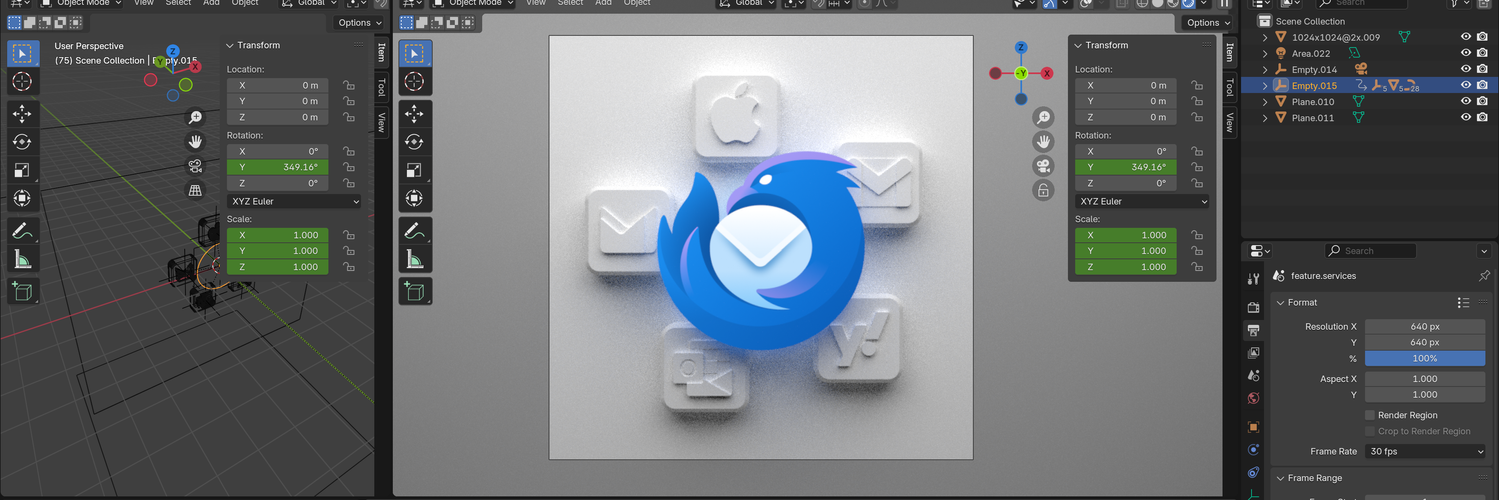Viewport: 1499px width, 500px height.
Task: Expand Empty.015 tree item
Action: pyautogui.click(x=1265, y=85)
